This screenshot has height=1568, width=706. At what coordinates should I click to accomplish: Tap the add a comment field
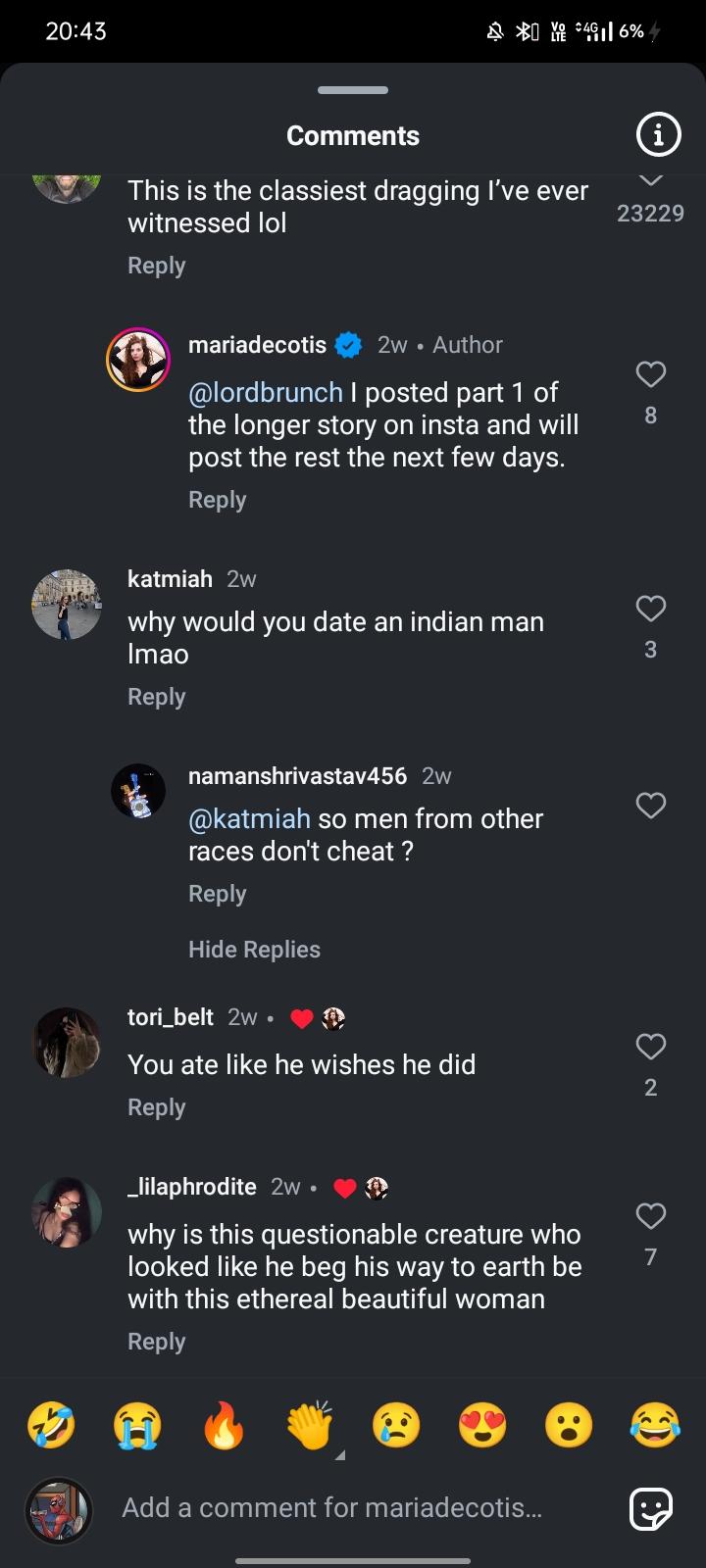331,1508
